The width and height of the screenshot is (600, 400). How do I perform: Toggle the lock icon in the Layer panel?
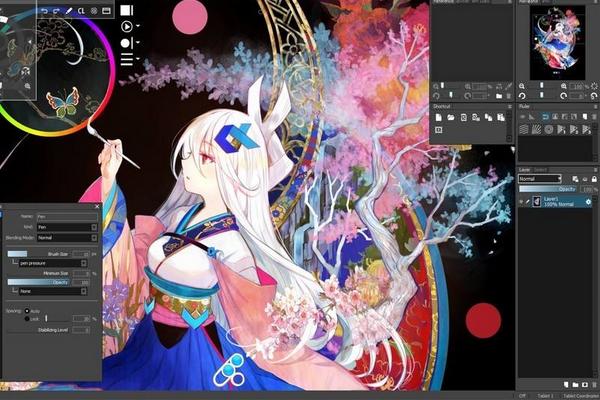pos(594,179)
